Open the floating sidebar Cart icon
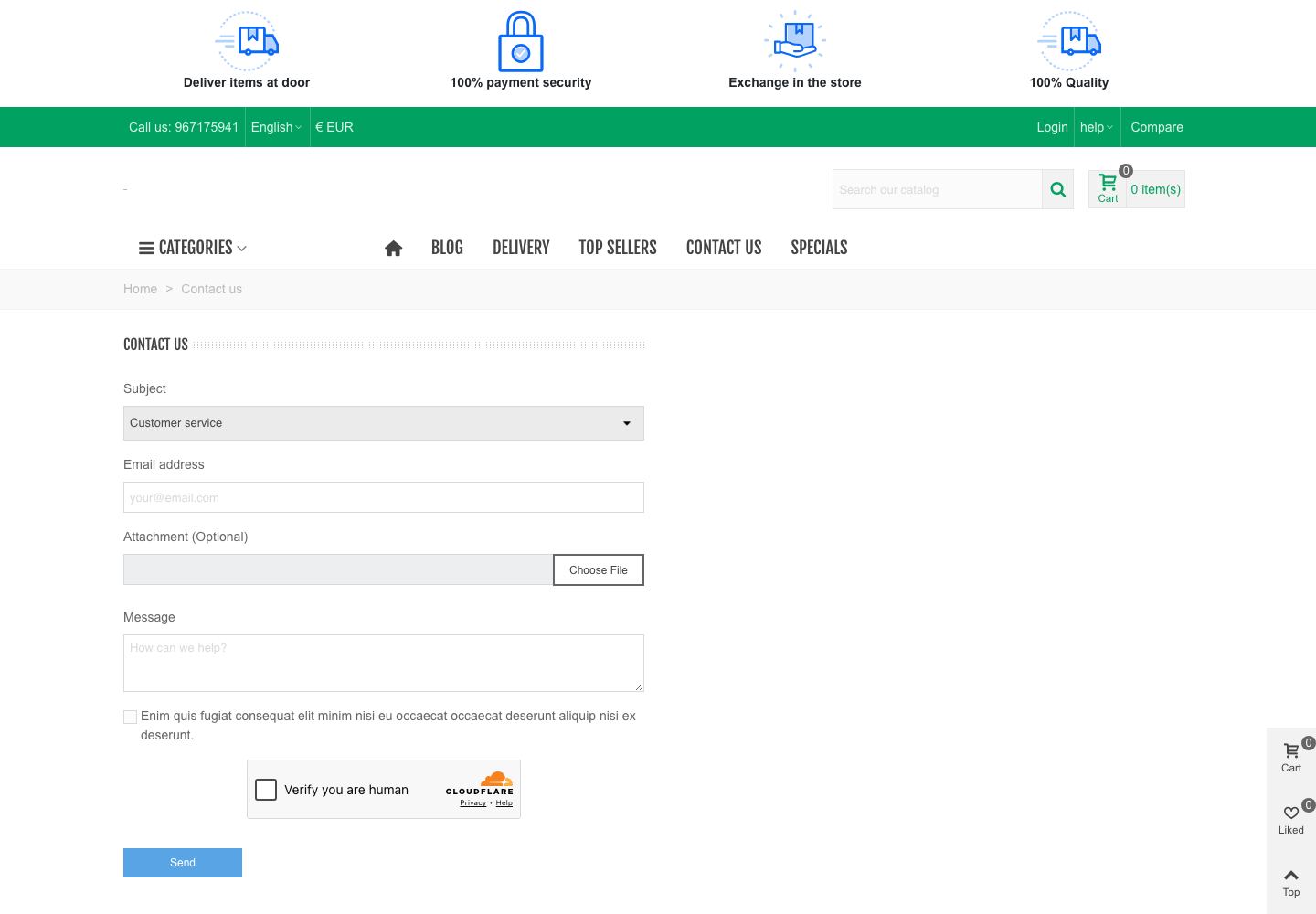Viewport: 1316px width, 914px height. tap(1291, 758)
